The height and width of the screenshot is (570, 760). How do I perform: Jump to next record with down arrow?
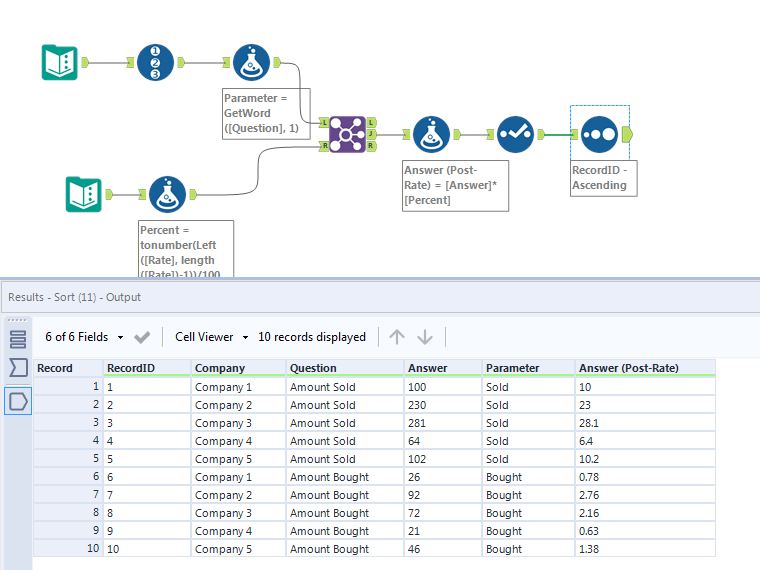tap(425, 337)
